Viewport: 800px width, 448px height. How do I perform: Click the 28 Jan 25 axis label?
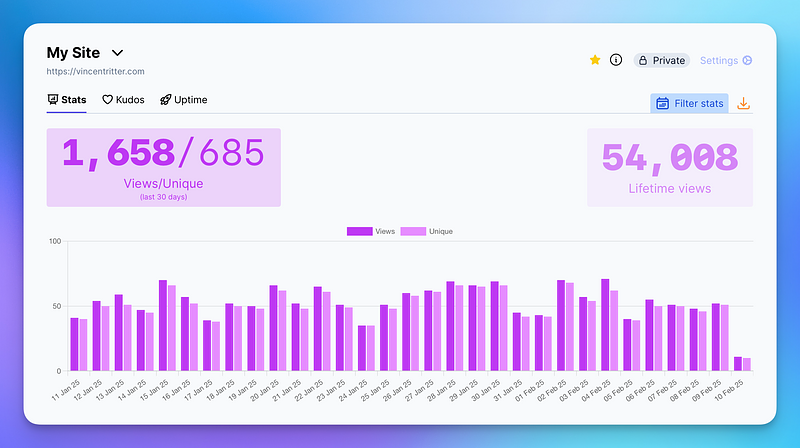click(x=442, y=389)
